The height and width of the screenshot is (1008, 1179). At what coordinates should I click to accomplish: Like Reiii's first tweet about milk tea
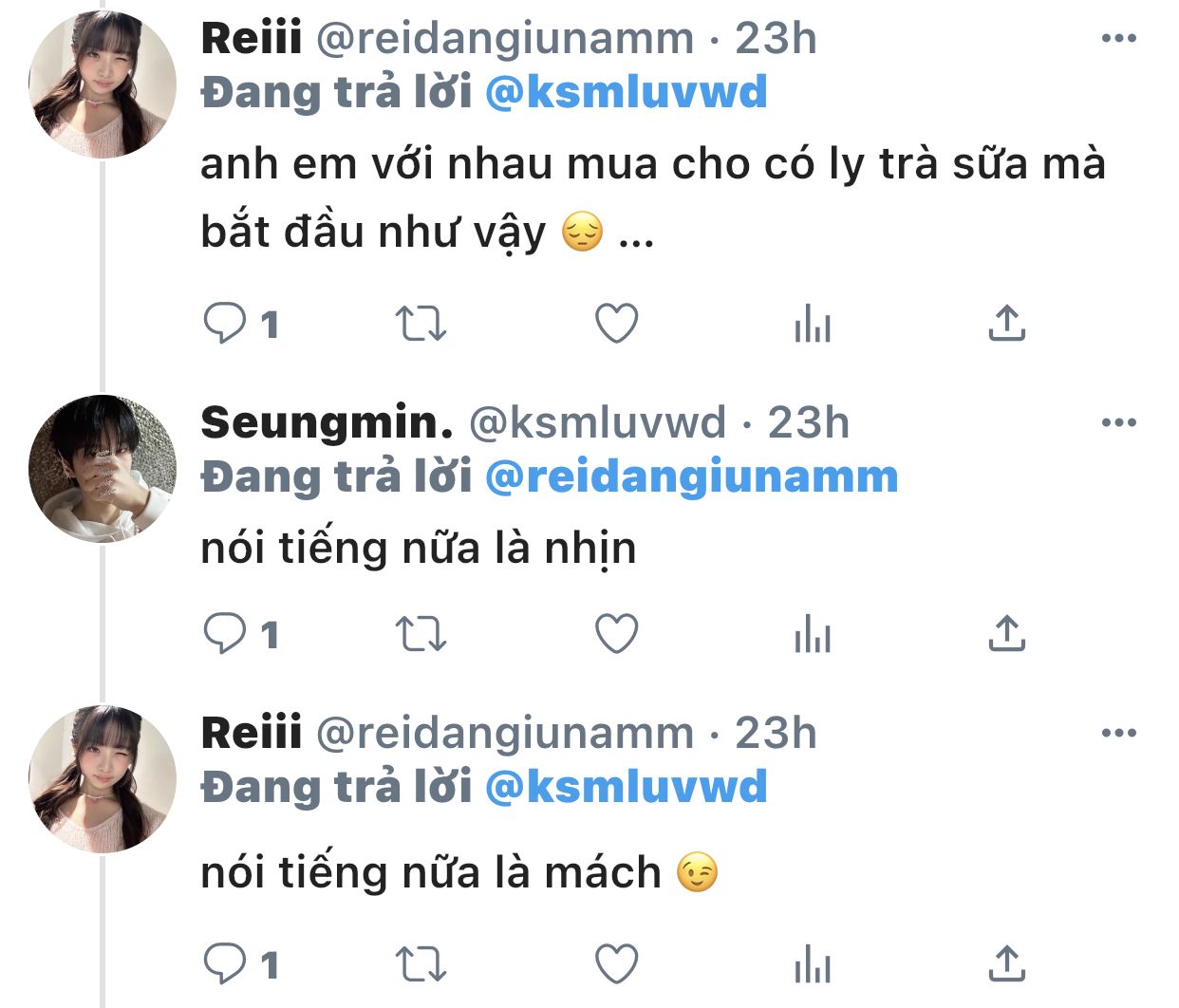(x=616, y=324)
